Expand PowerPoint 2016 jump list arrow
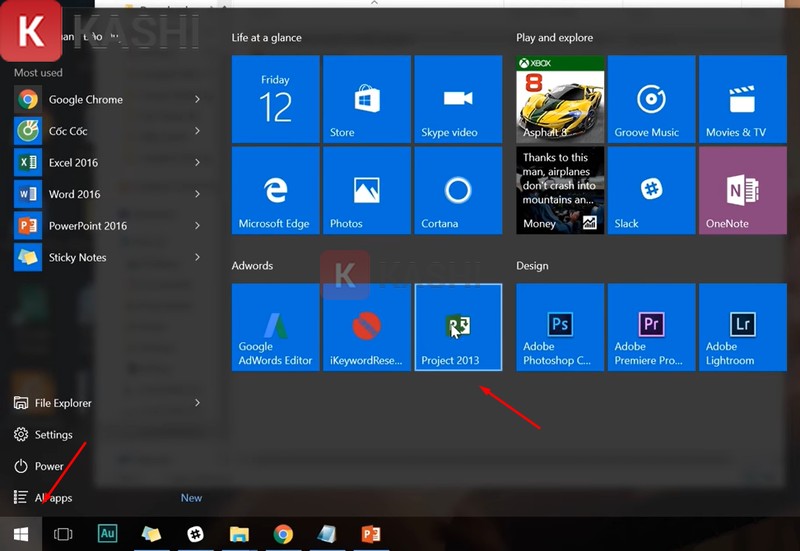 tap(197, 226)
